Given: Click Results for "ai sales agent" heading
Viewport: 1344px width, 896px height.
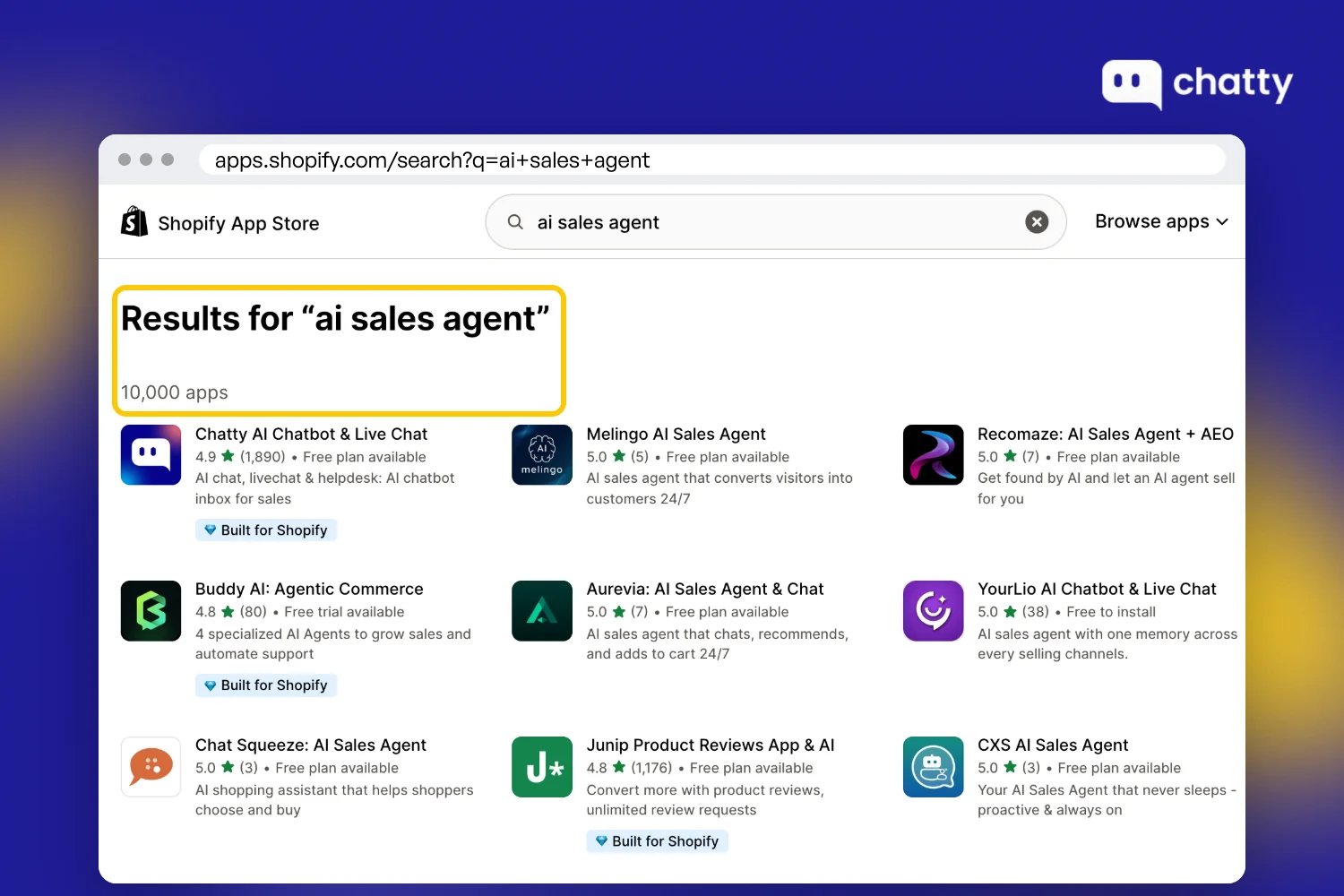Looking at the screenshot, I should coord(335,319).
